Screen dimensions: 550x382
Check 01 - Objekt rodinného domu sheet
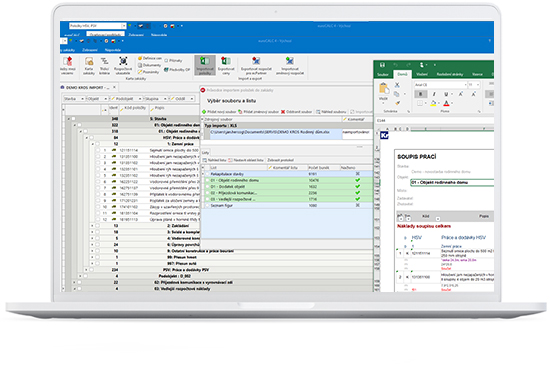click(207, 180)
